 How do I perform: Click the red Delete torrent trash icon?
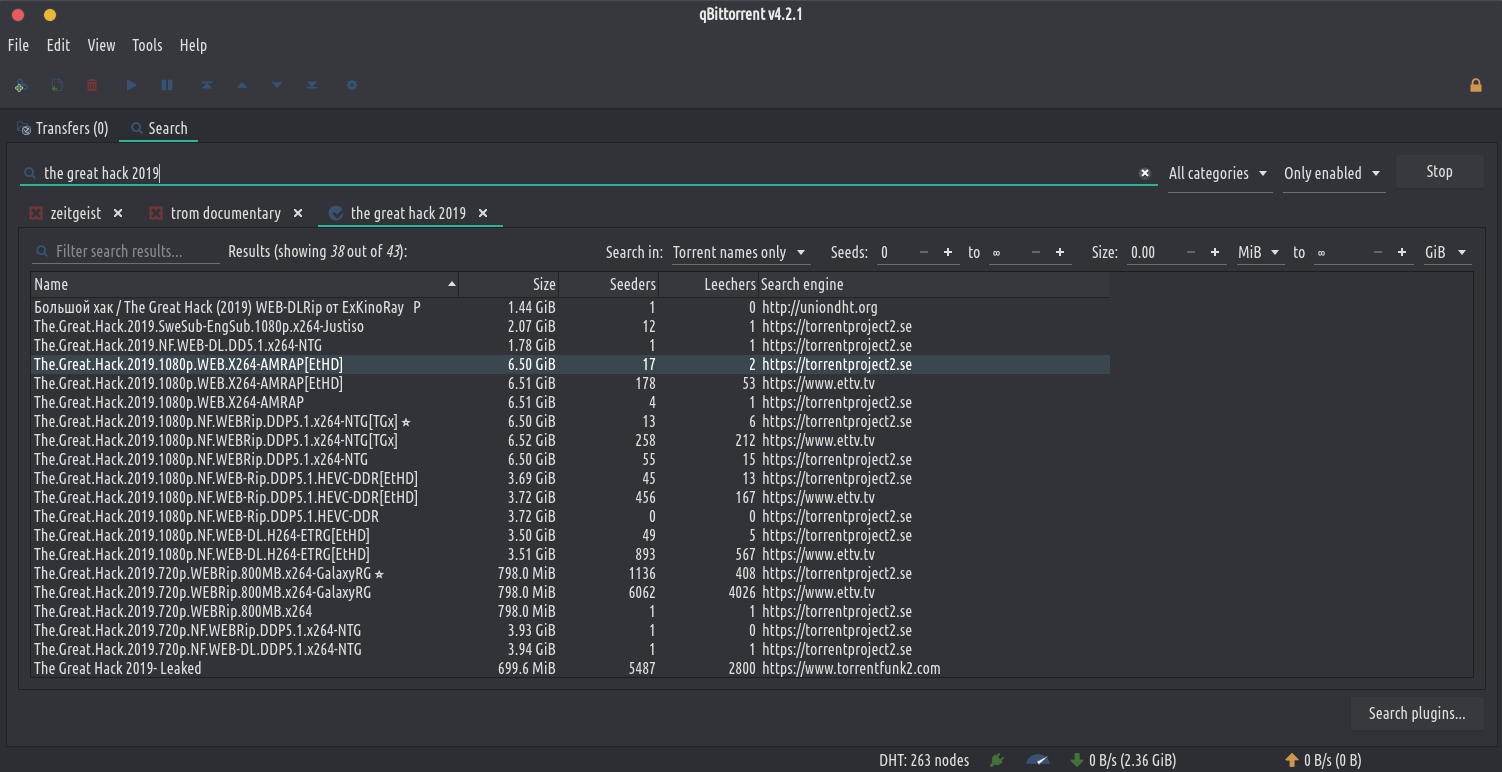92,86
